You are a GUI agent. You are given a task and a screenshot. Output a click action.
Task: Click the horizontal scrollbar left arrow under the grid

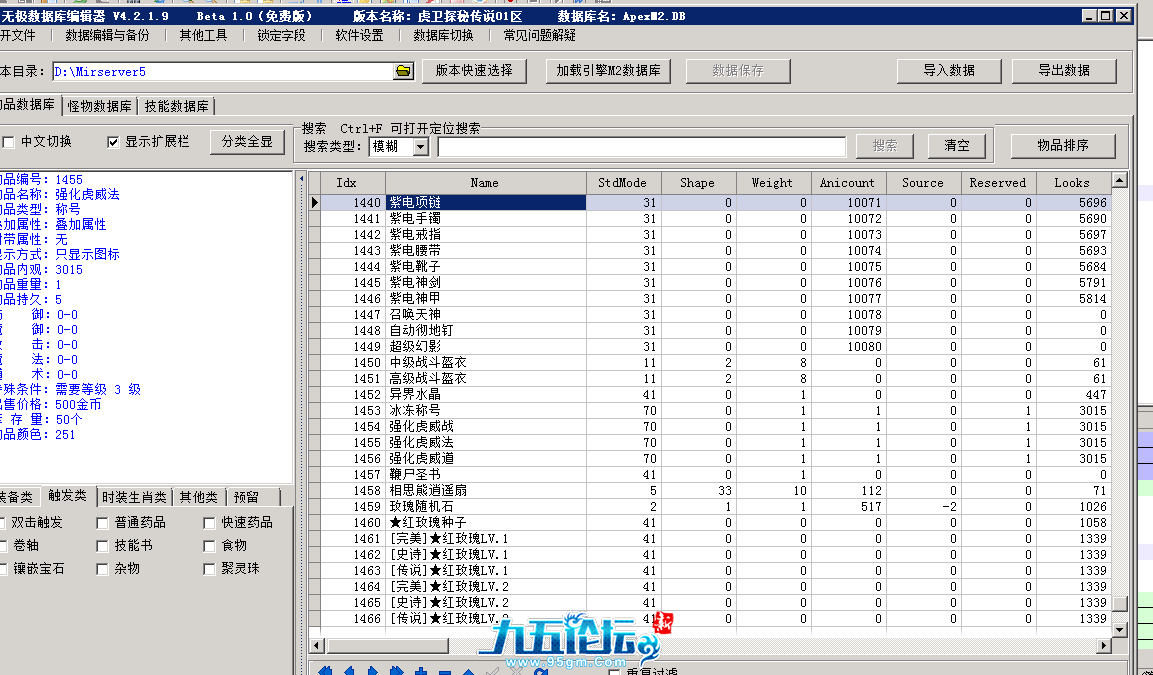(x=317, y=645)
